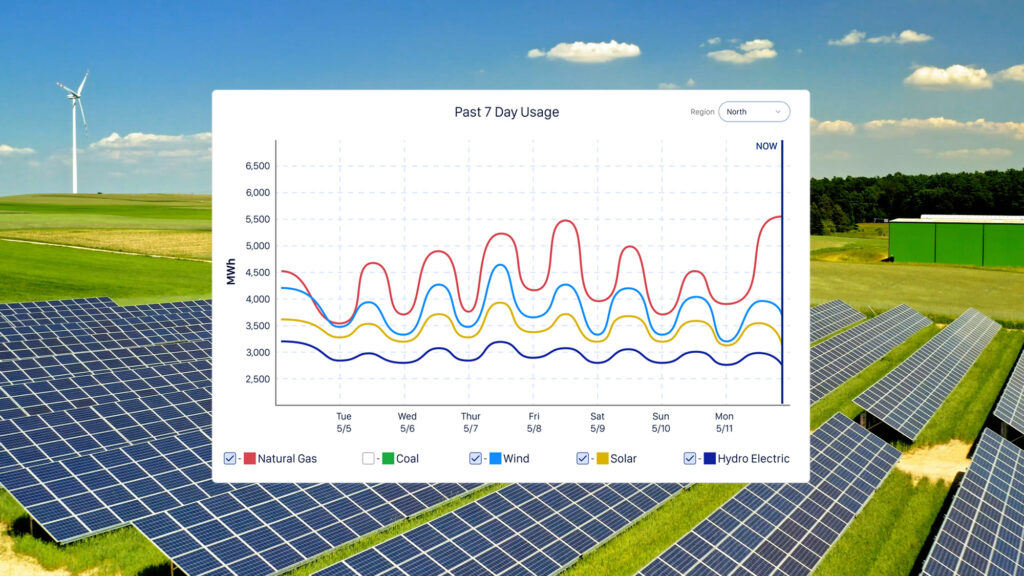Click the Past 7 Day Usage title

[x=507, y=112]
